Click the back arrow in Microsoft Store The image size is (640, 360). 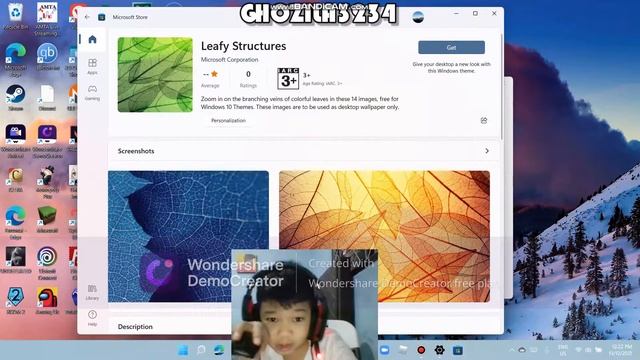pyautogui.click(x=87, y=17)
